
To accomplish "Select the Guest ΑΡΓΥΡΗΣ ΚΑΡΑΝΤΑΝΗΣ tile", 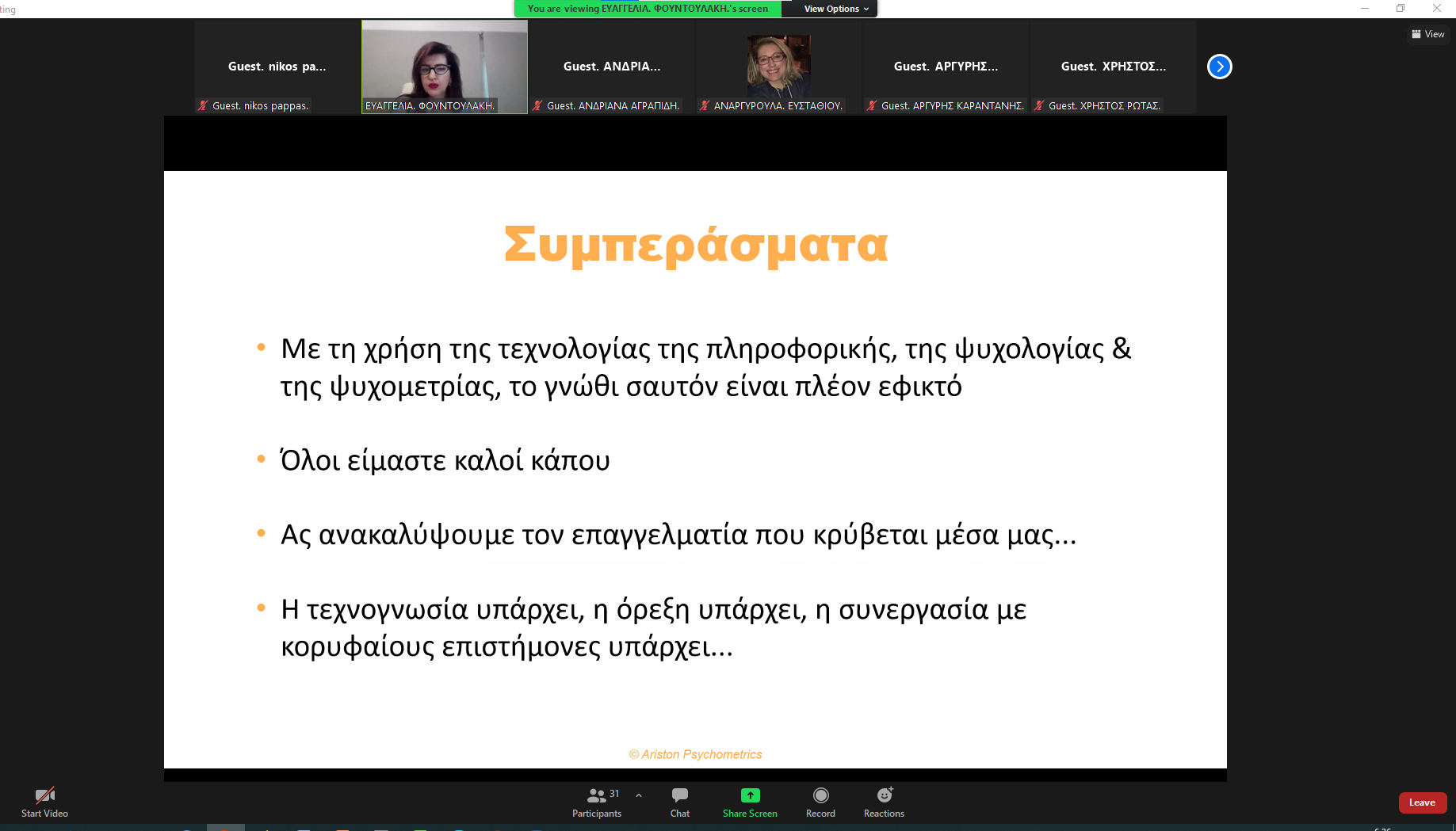I will [946, 67].
